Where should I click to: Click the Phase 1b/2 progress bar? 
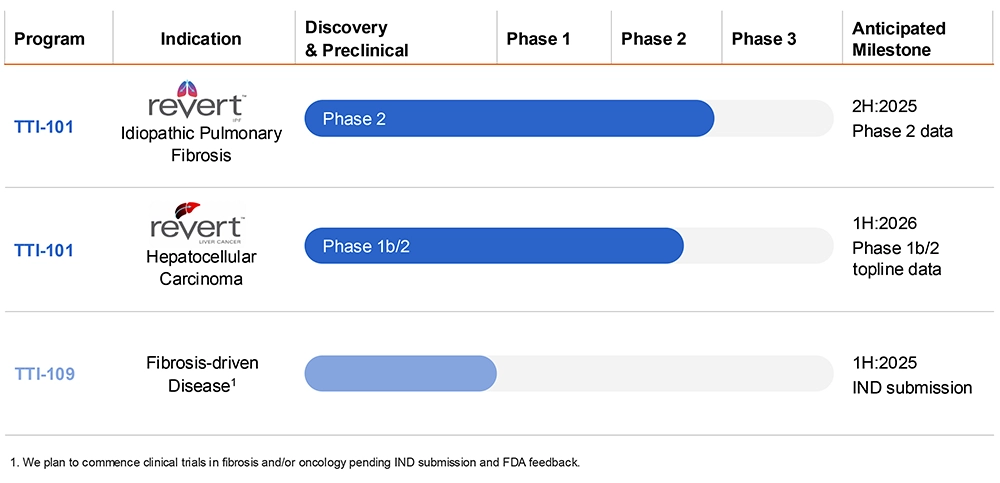[x=493, y=246]
